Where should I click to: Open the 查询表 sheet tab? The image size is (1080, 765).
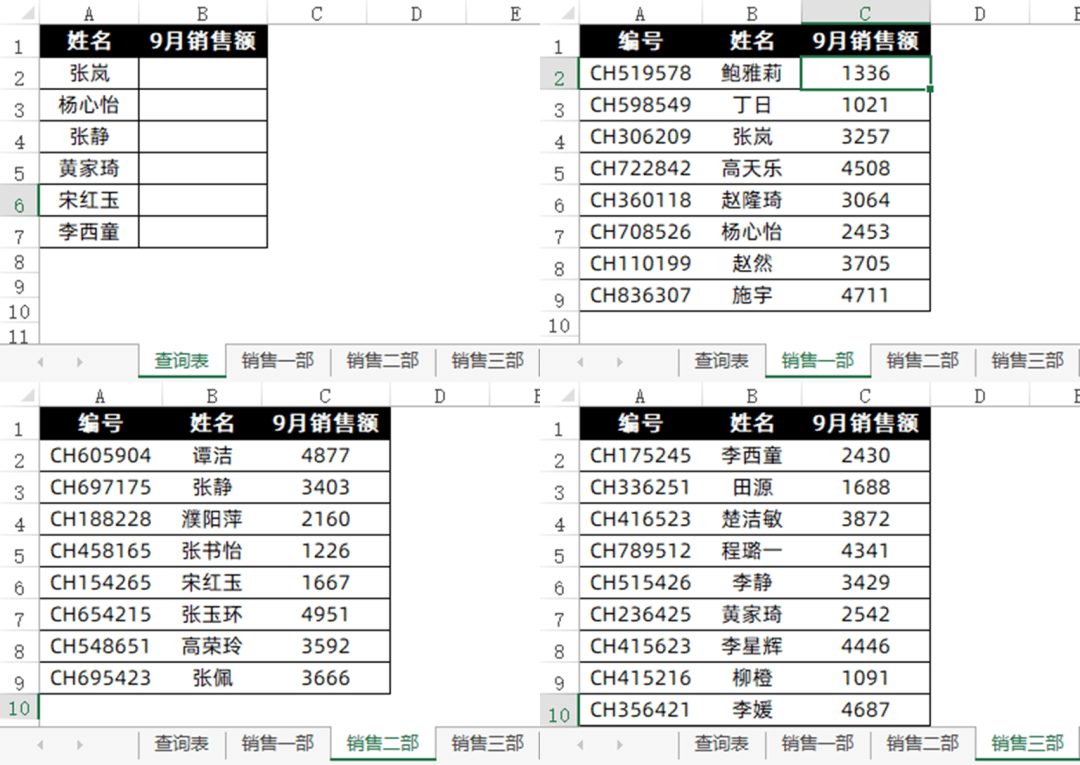coord(182,361)
